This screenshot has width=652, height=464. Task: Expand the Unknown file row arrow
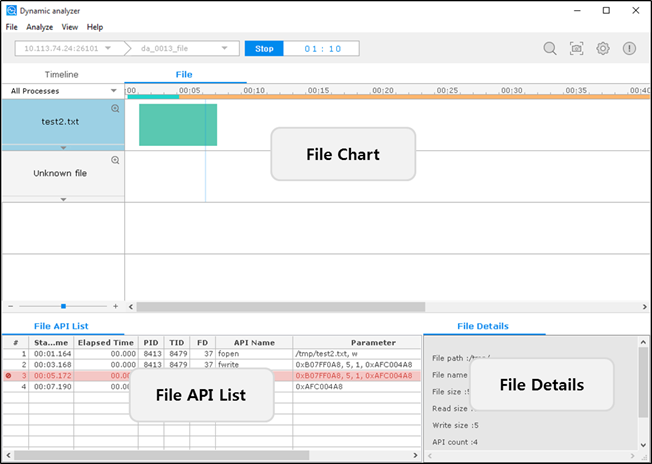coord(62,199)
